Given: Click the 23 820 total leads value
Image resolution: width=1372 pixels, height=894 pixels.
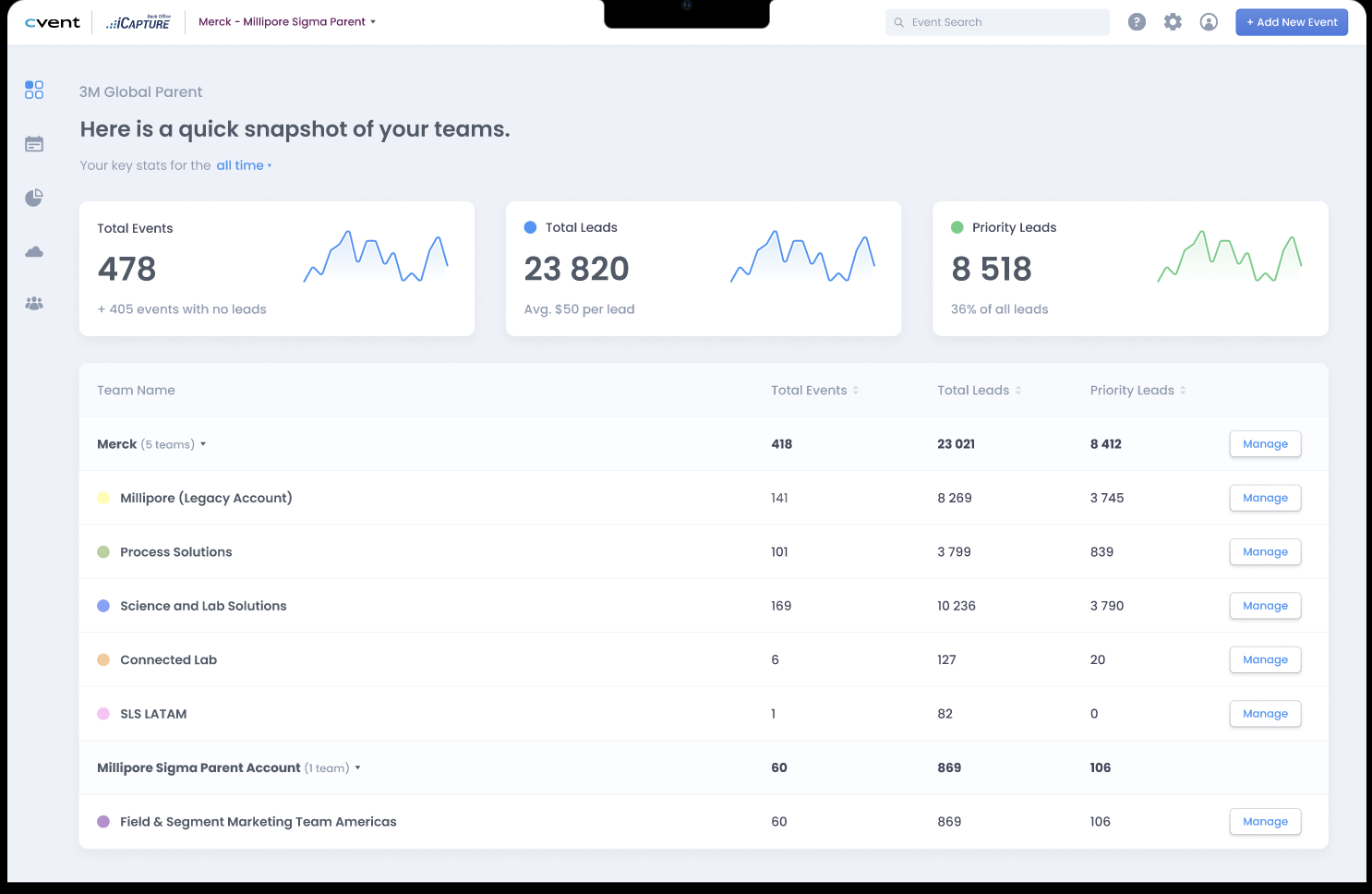Looking at the screenshot, I should coord(577,269).
